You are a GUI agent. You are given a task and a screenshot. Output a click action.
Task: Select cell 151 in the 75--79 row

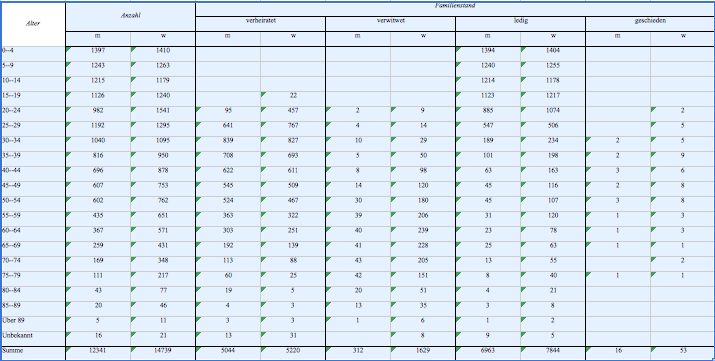pyautogui.click(x=423, y=279)
